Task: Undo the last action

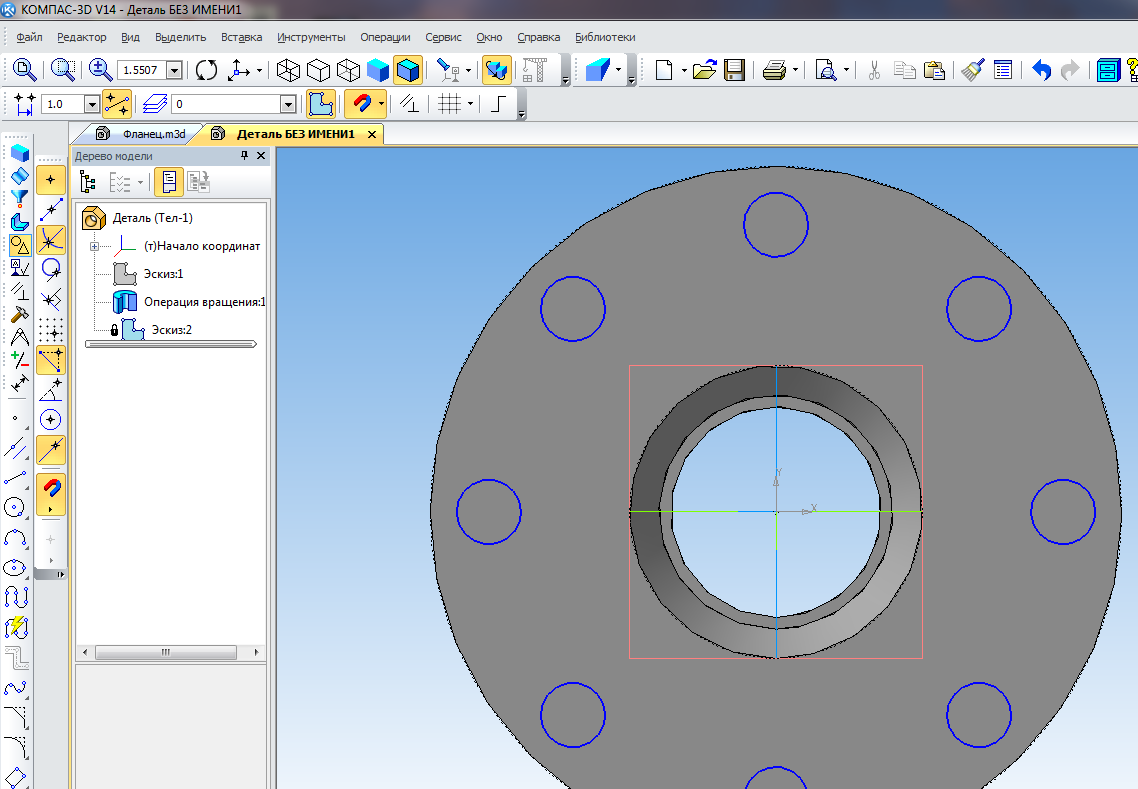Action: [1041, 70]
